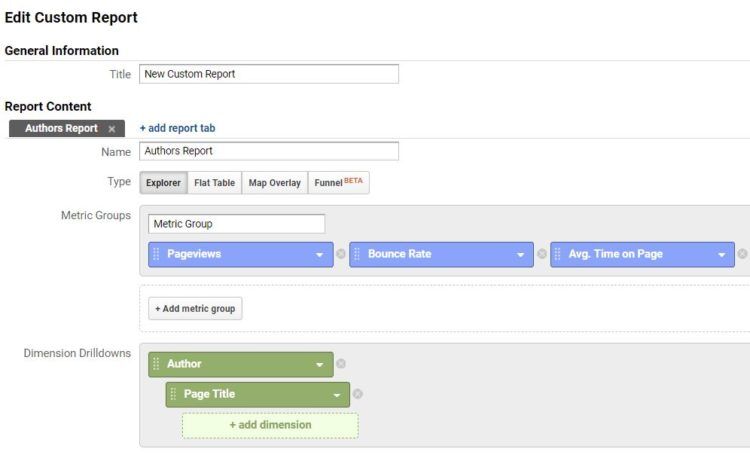Image resolution: width=750 pixels, height=464 pixels.
Task: Select the Authors Report tab
Action: pos(61,129)
